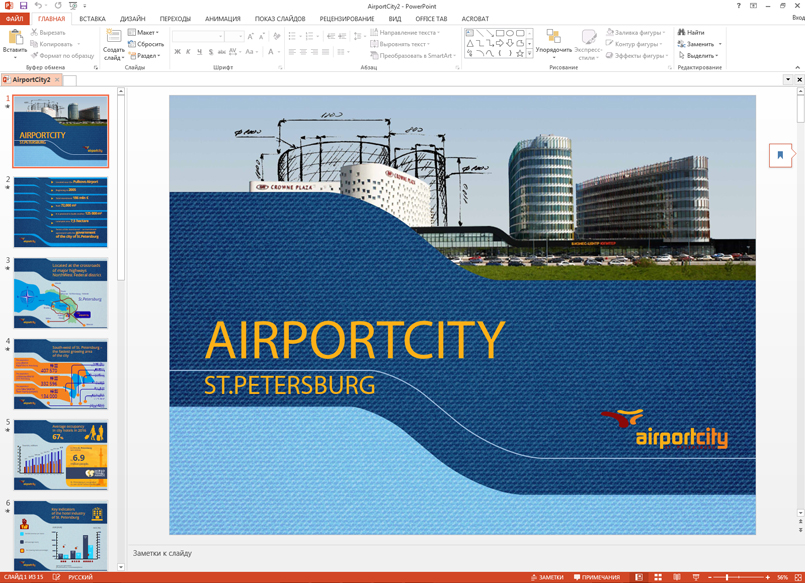The width and height of the screenshot is (805, 583).
Task: Toggle normal view button in status bar
Action: click(639, 577)
